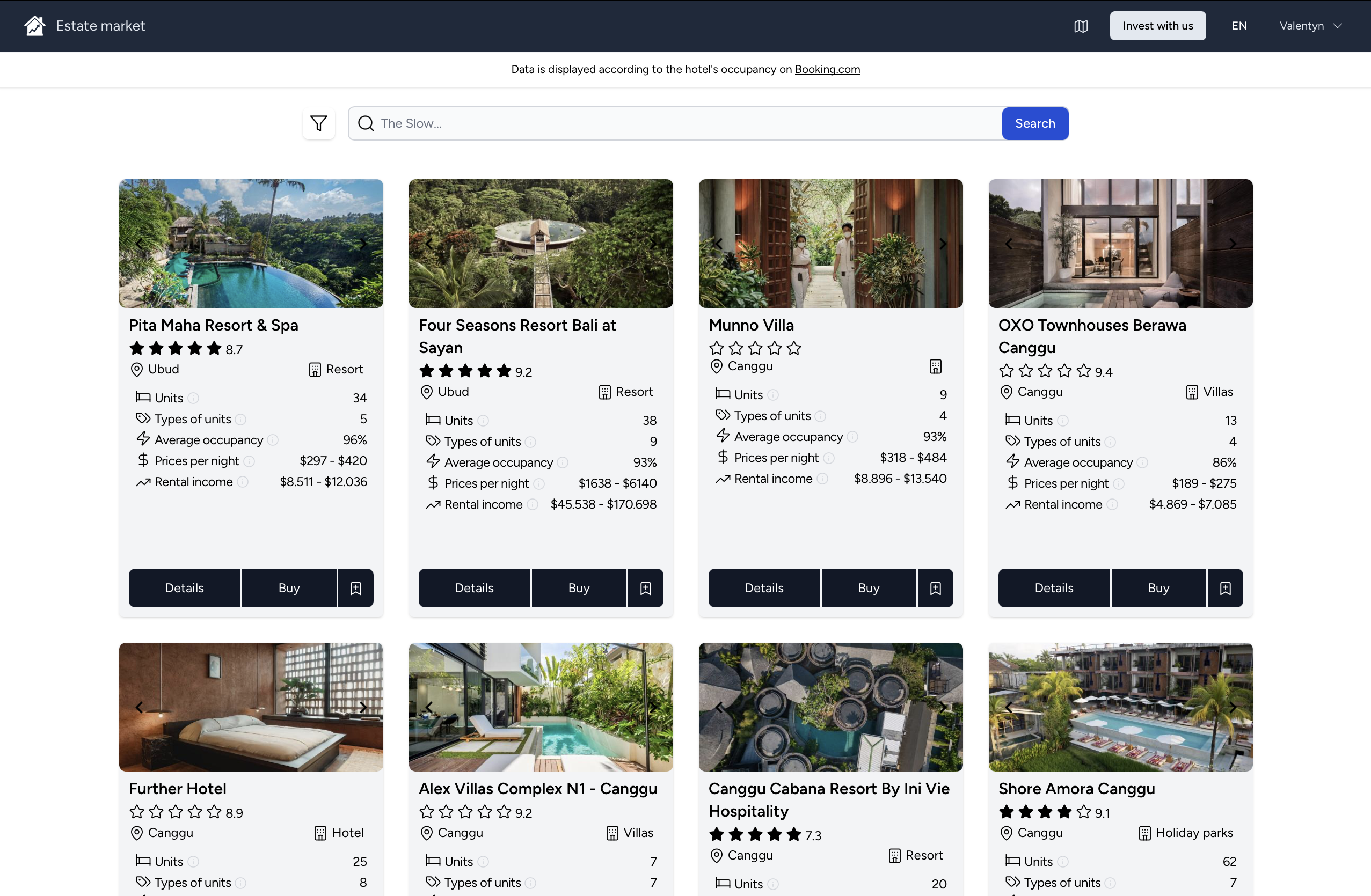
Task: Click Rental income info icon on OXO Townhouses
Action: click(1112, 504)
